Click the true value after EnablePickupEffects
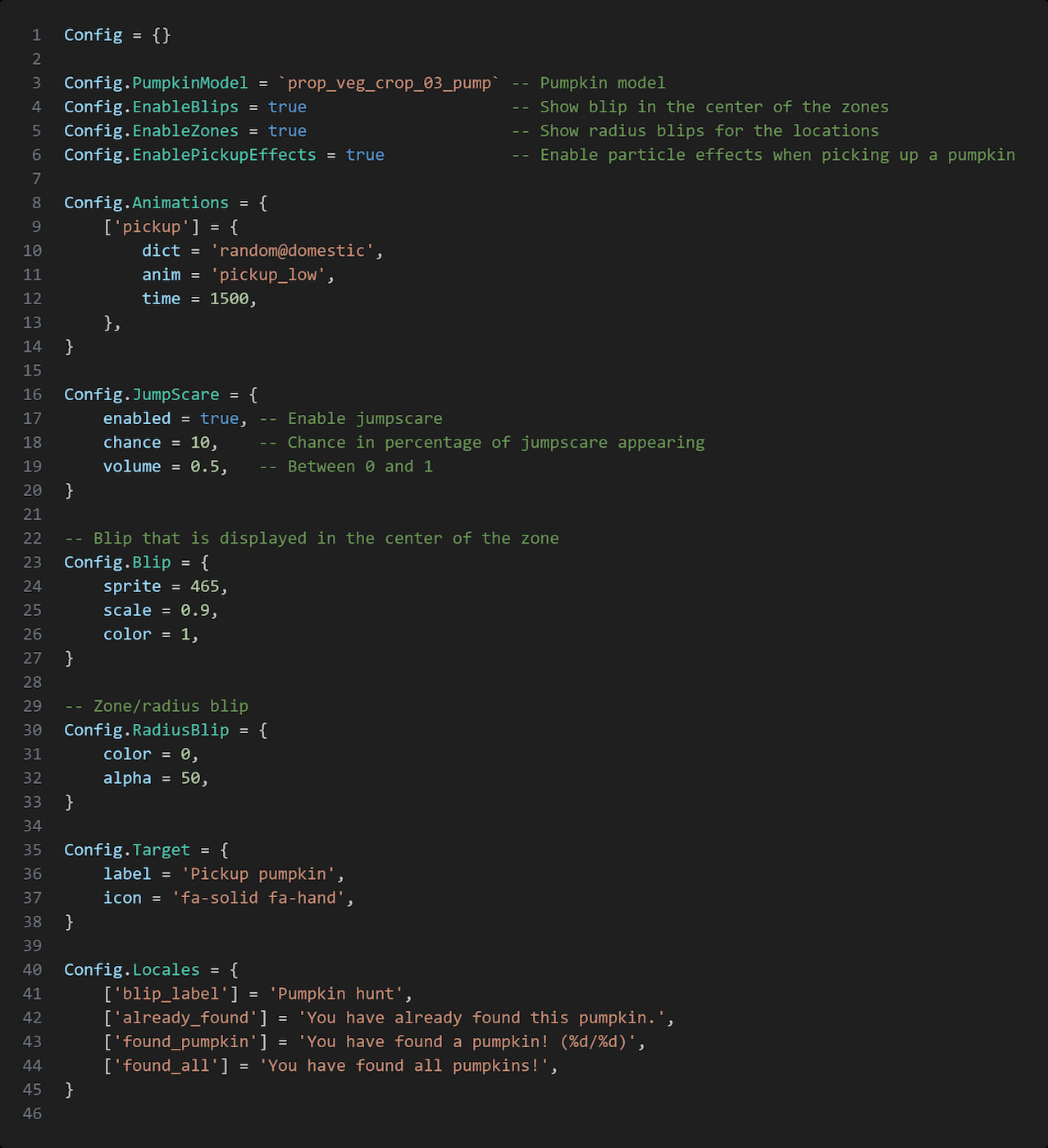The height and width of the screenshot is (1148, 1048). tap(365, 155)
